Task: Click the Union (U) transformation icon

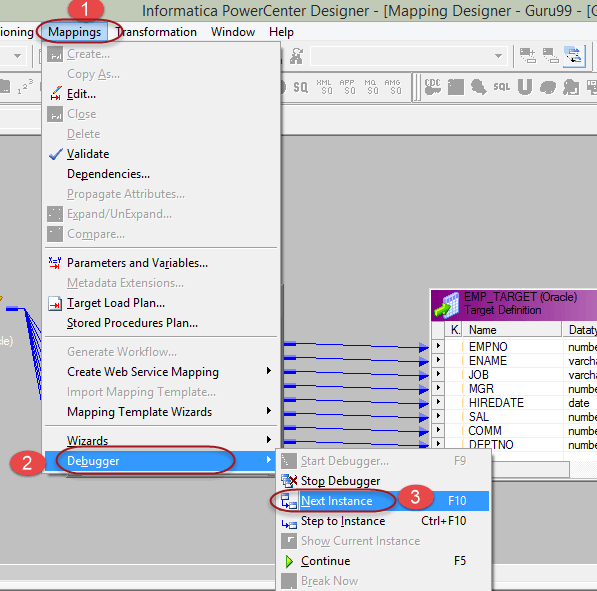Action: pos(525,87)
